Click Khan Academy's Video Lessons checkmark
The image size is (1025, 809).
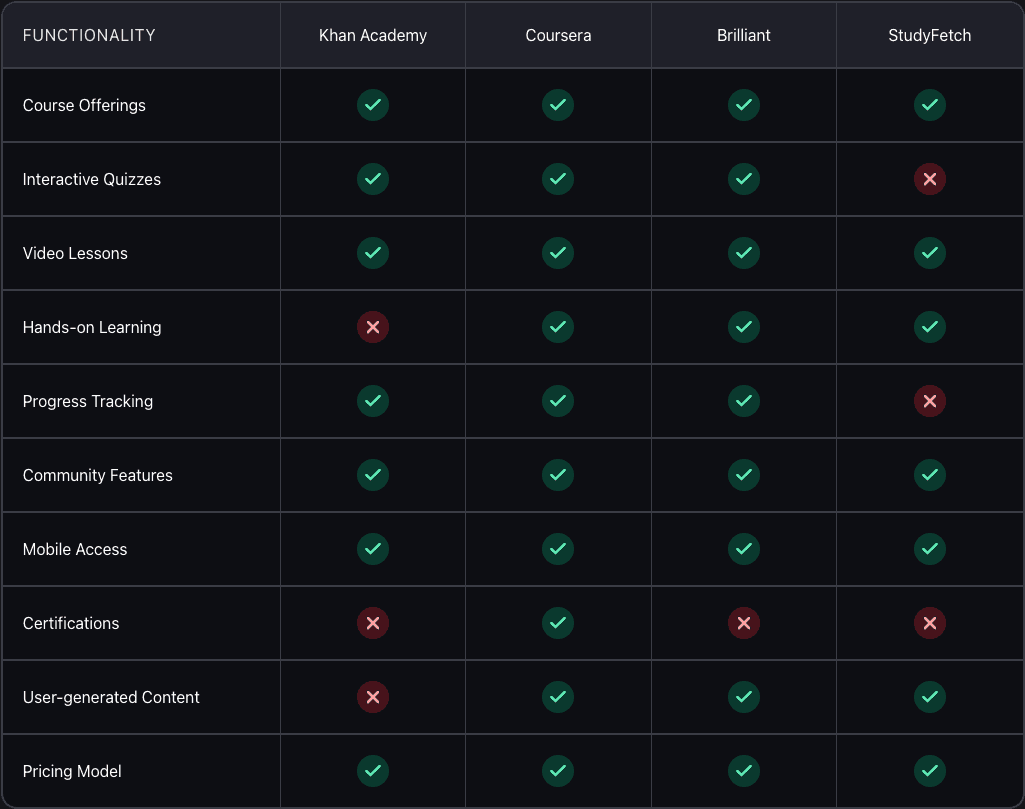pyautogui.click(x=373, y=253)
